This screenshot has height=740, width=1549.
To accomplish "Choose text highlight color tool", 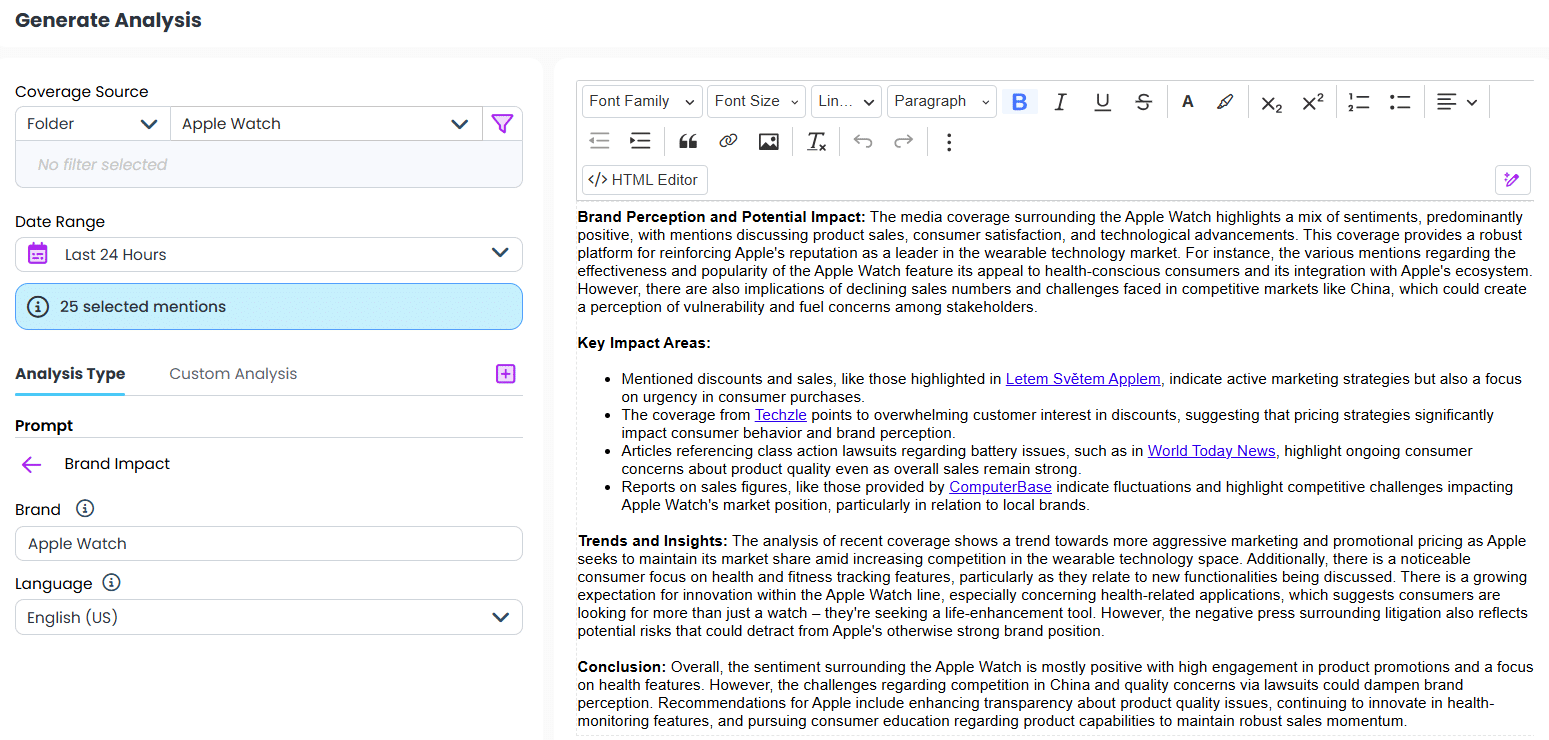I will pyautogui.click(x=1225, y=102).
